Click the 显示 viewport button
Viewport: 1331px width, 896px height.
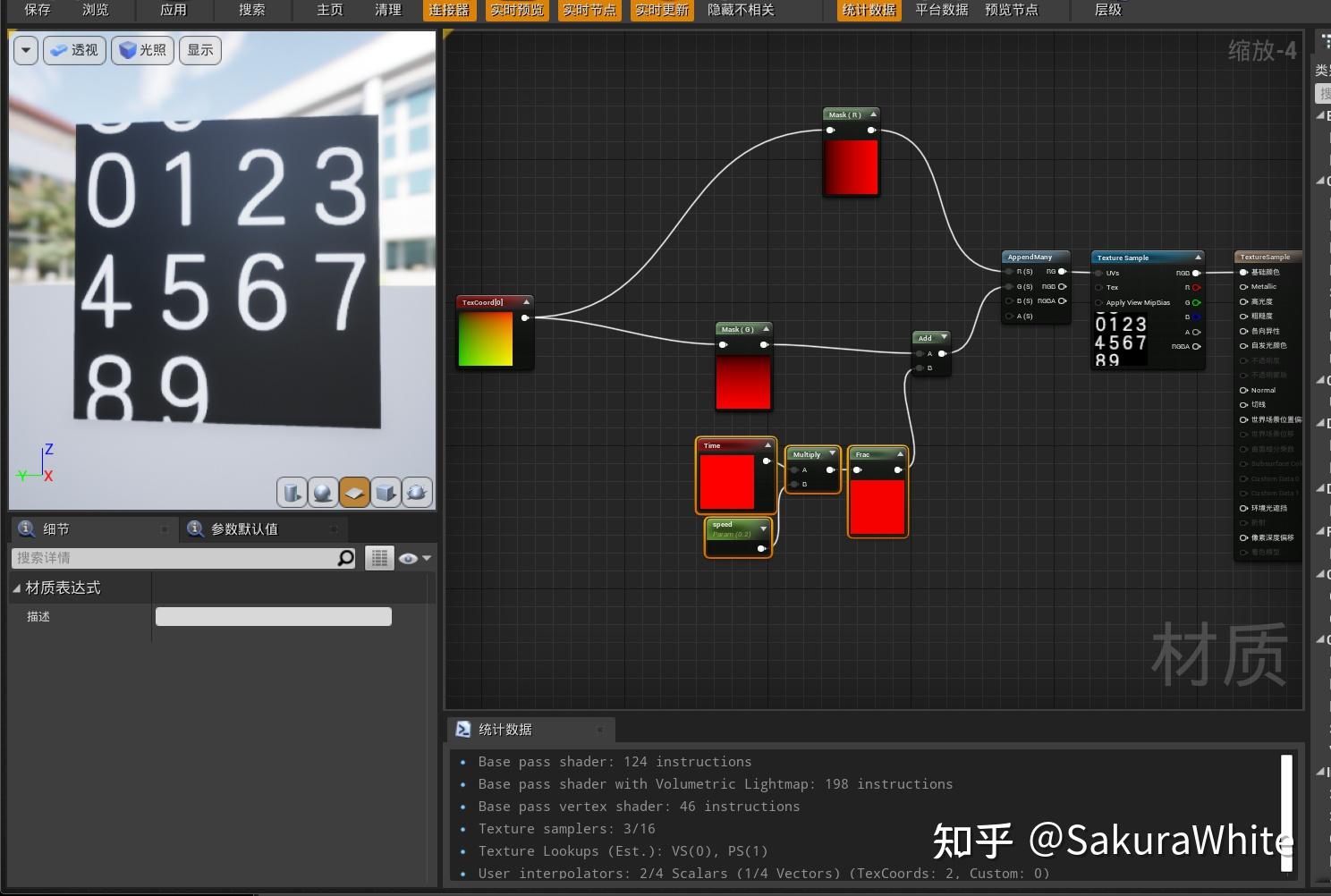[x=199, y=50]
